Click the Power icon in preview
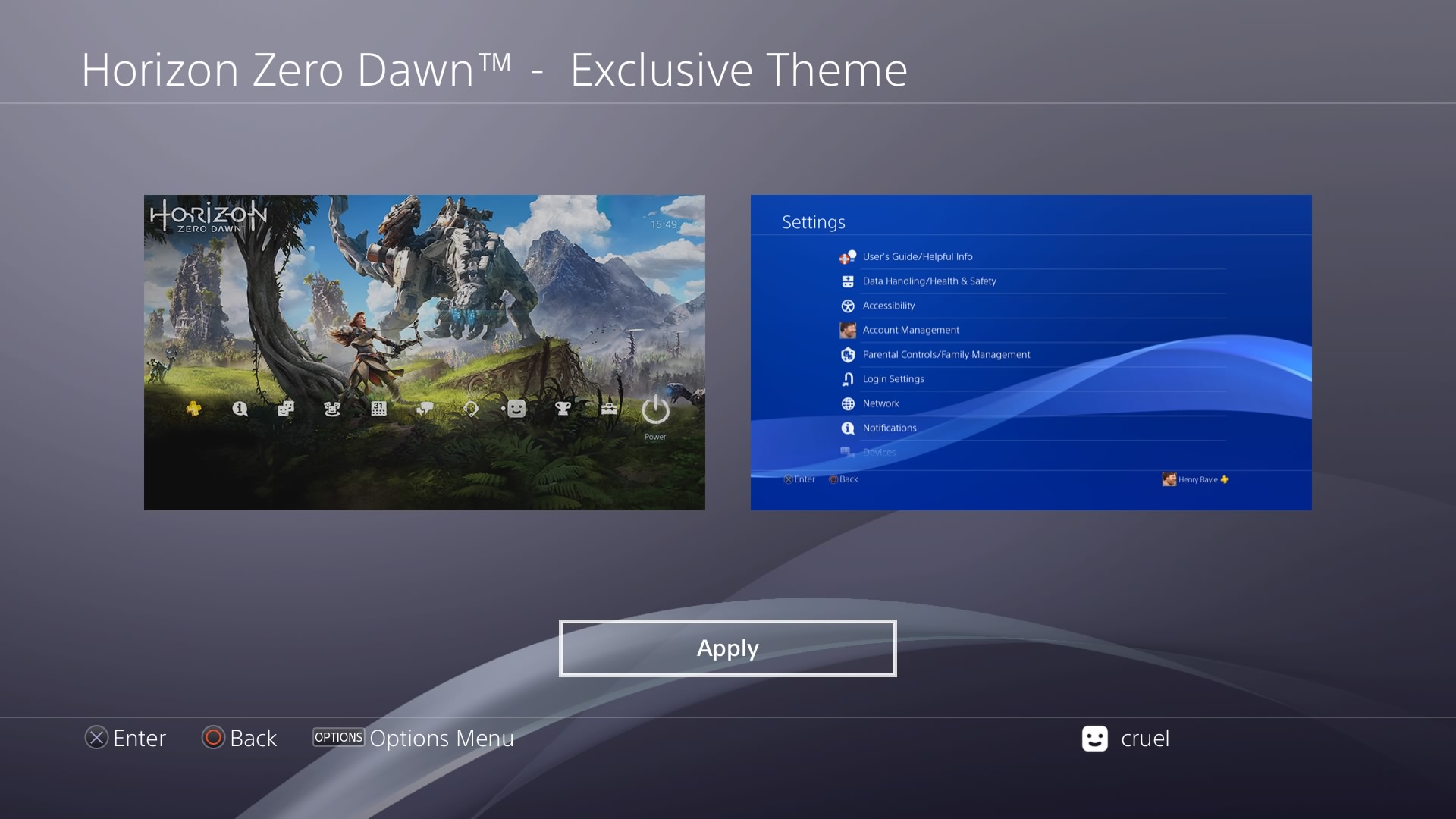 click(655, 411)
